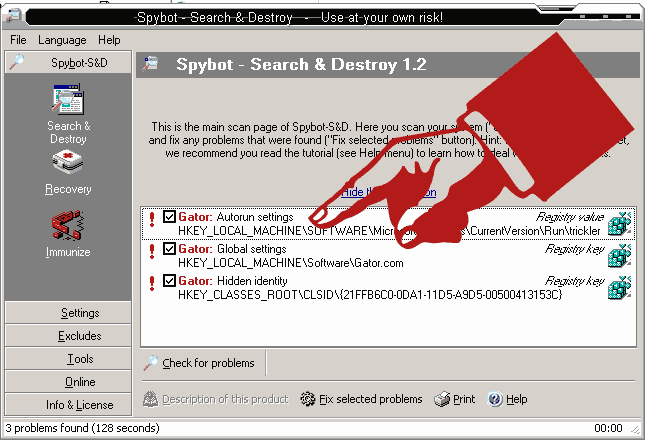Uncheck the Gator Global settings checkbox

(169, 248)
